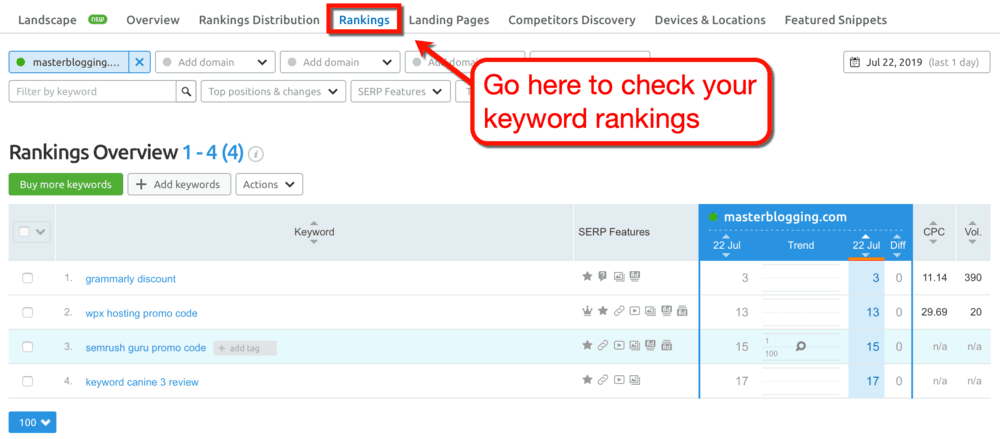Click the reviews star icon for grammarly discount
Image resolution: width=1000 pixels, height=439 pixels.
(x=587, y=276)
